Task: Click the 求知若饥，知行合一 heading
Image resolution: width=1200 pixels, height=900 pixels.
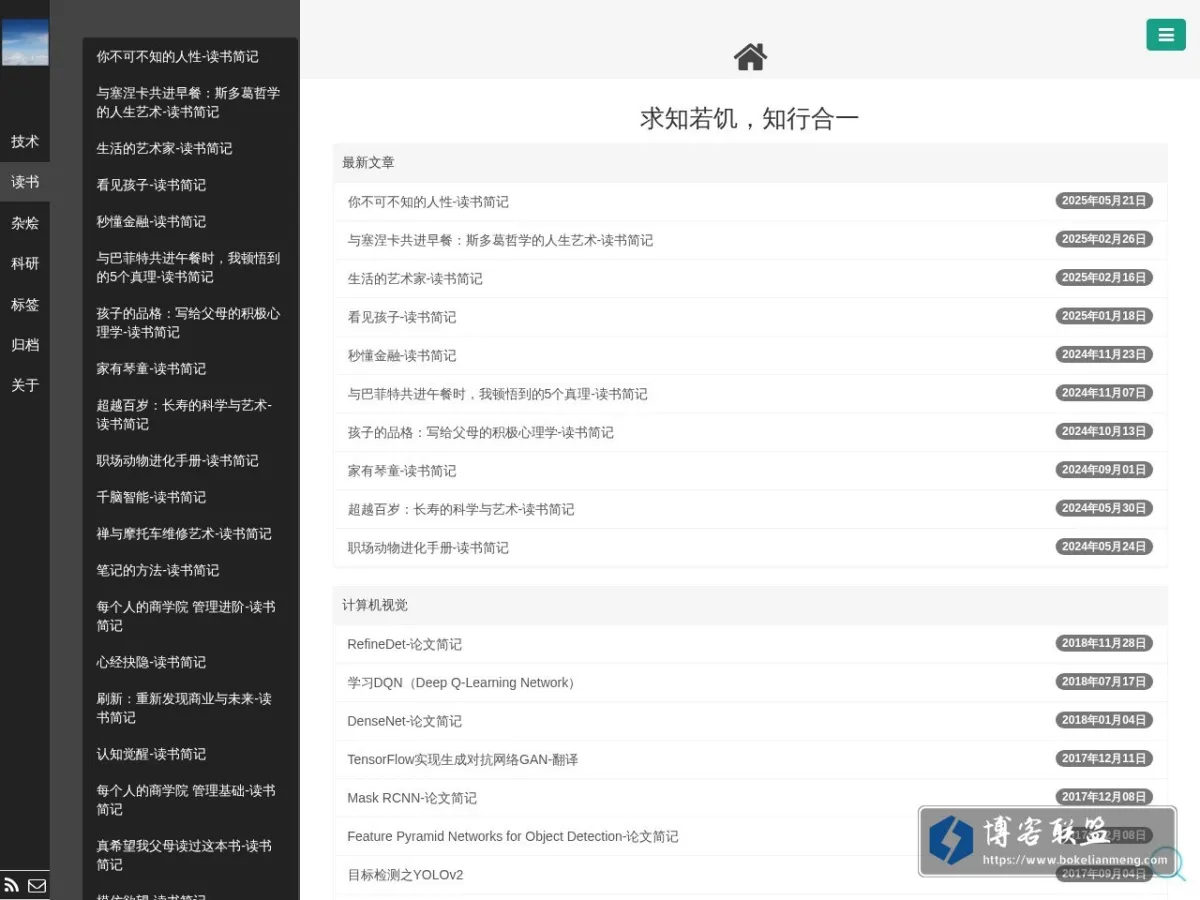Action: (750, 119)
